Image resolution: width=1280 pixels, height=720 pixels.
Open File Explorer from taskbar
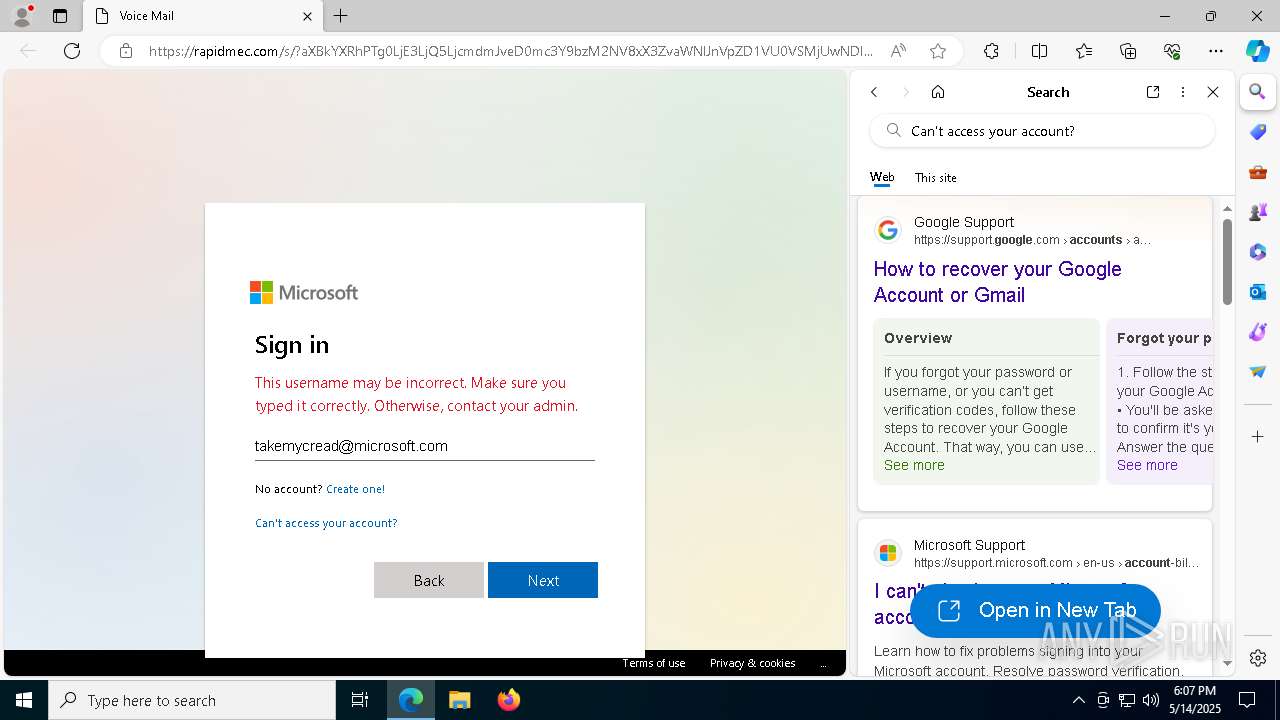pyautogui.click(x=459, y=700)
